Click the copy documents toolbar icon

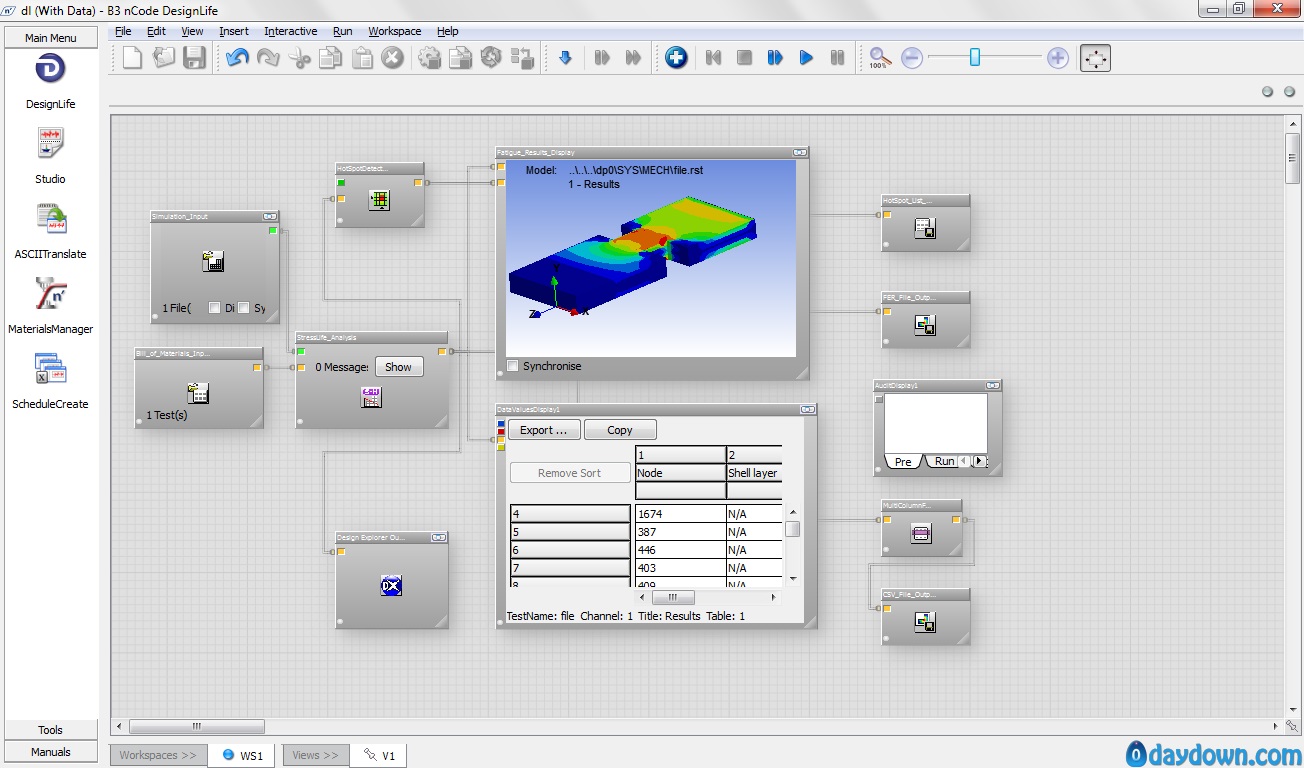click(x=330, y=58)
